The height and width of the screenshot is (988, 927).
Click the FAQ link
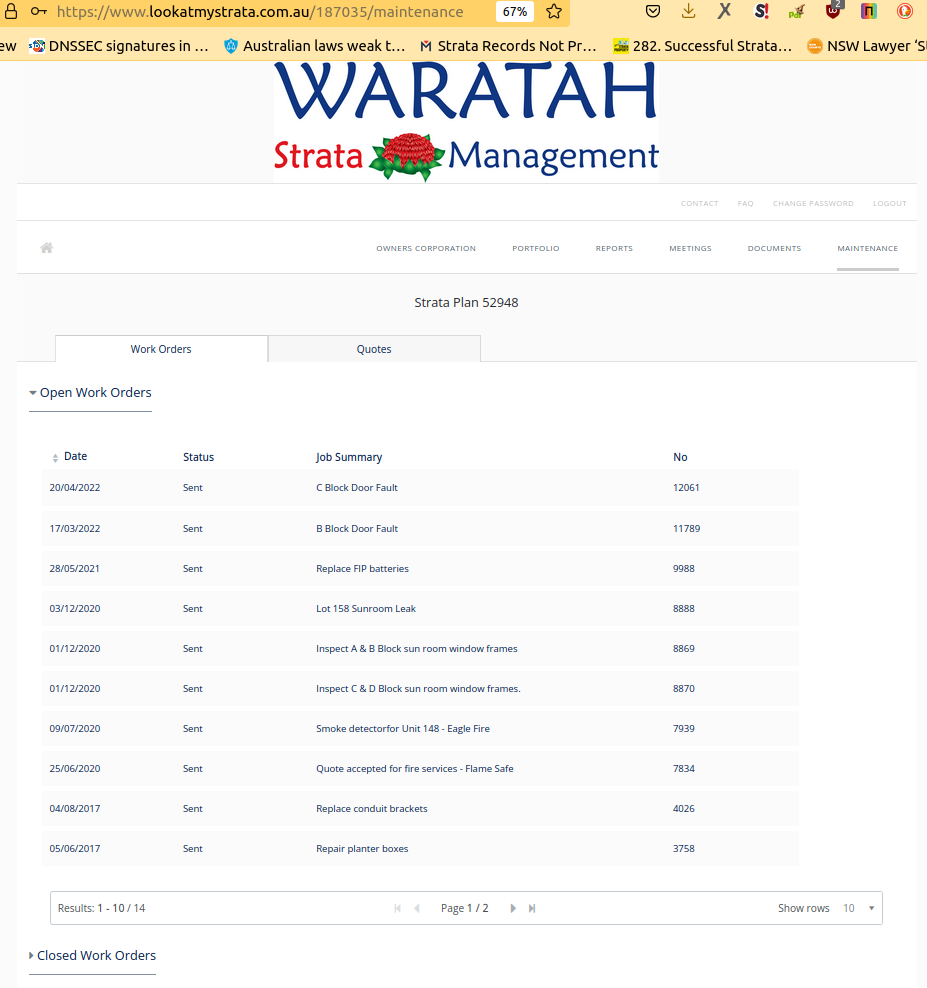[x=746, y=204]
